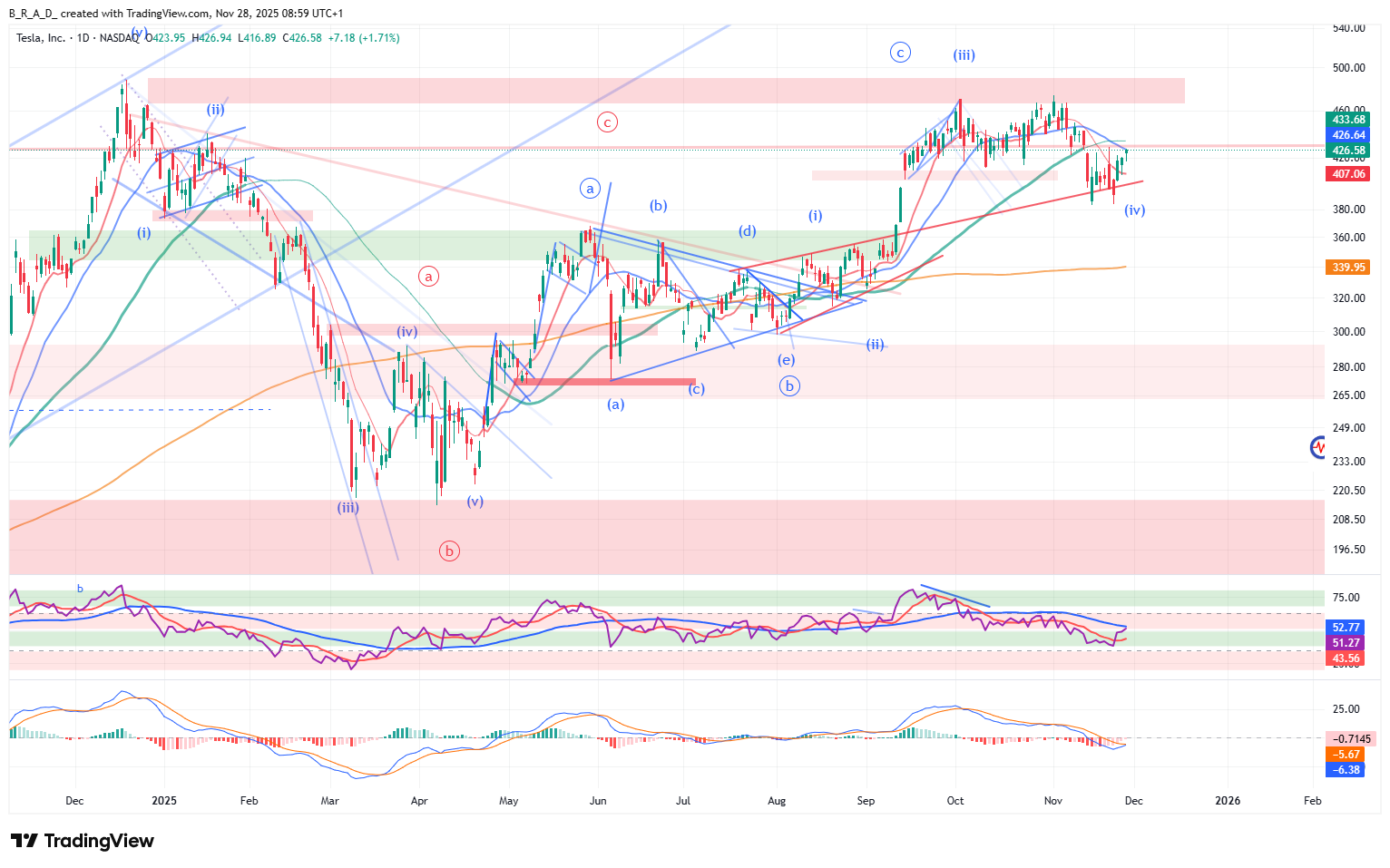Click the circular pulse icon near price axis

click(x=1318, y=446)
